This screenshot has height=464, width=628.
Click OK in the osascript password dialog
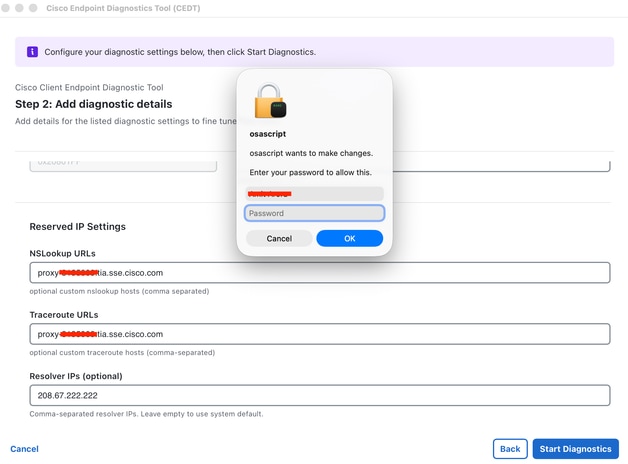click(349, 238)
